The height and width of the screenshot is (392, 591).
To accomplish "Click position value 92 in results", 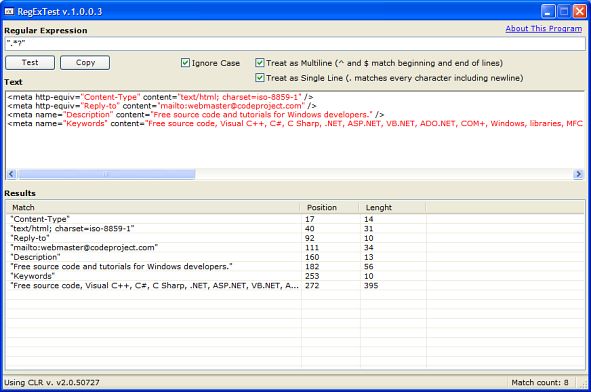I will 309,238.
